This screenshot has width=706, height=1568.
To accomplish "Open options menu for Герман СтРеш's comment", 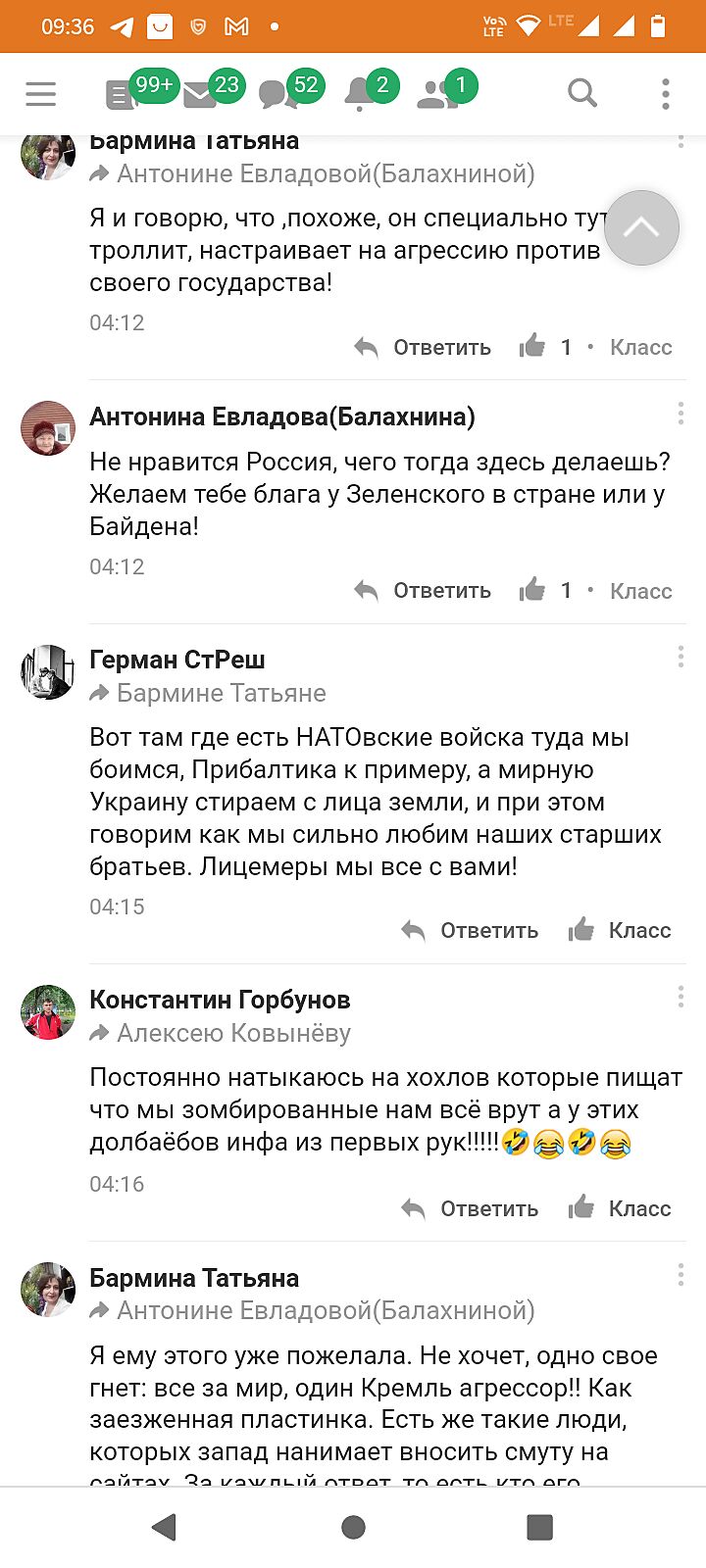I will click(x=681, y=658).
